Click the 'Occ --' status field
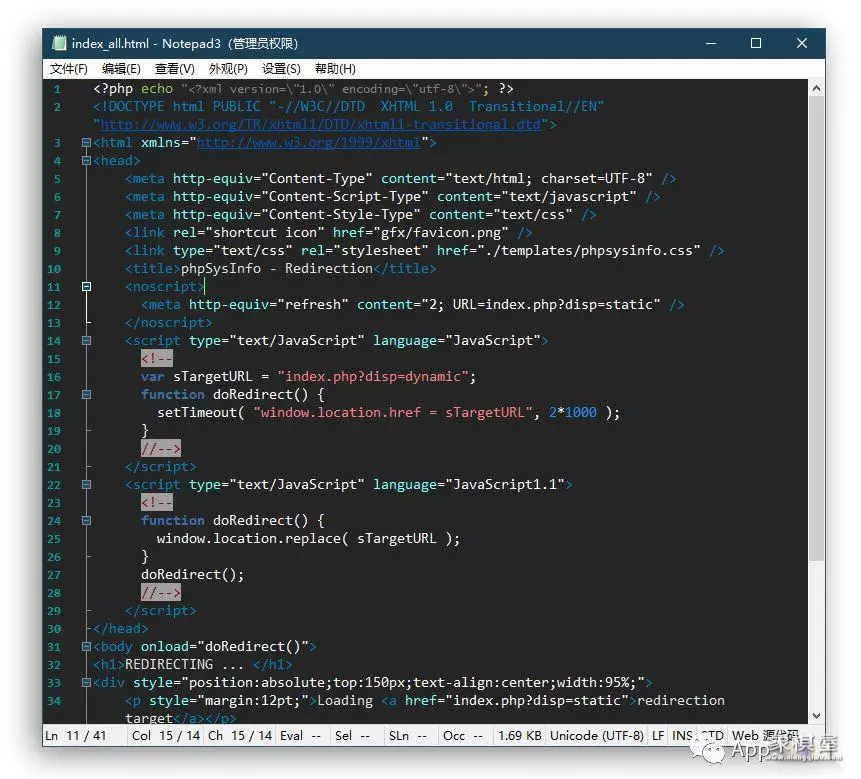The image size is (861, 779). point(463,736)
